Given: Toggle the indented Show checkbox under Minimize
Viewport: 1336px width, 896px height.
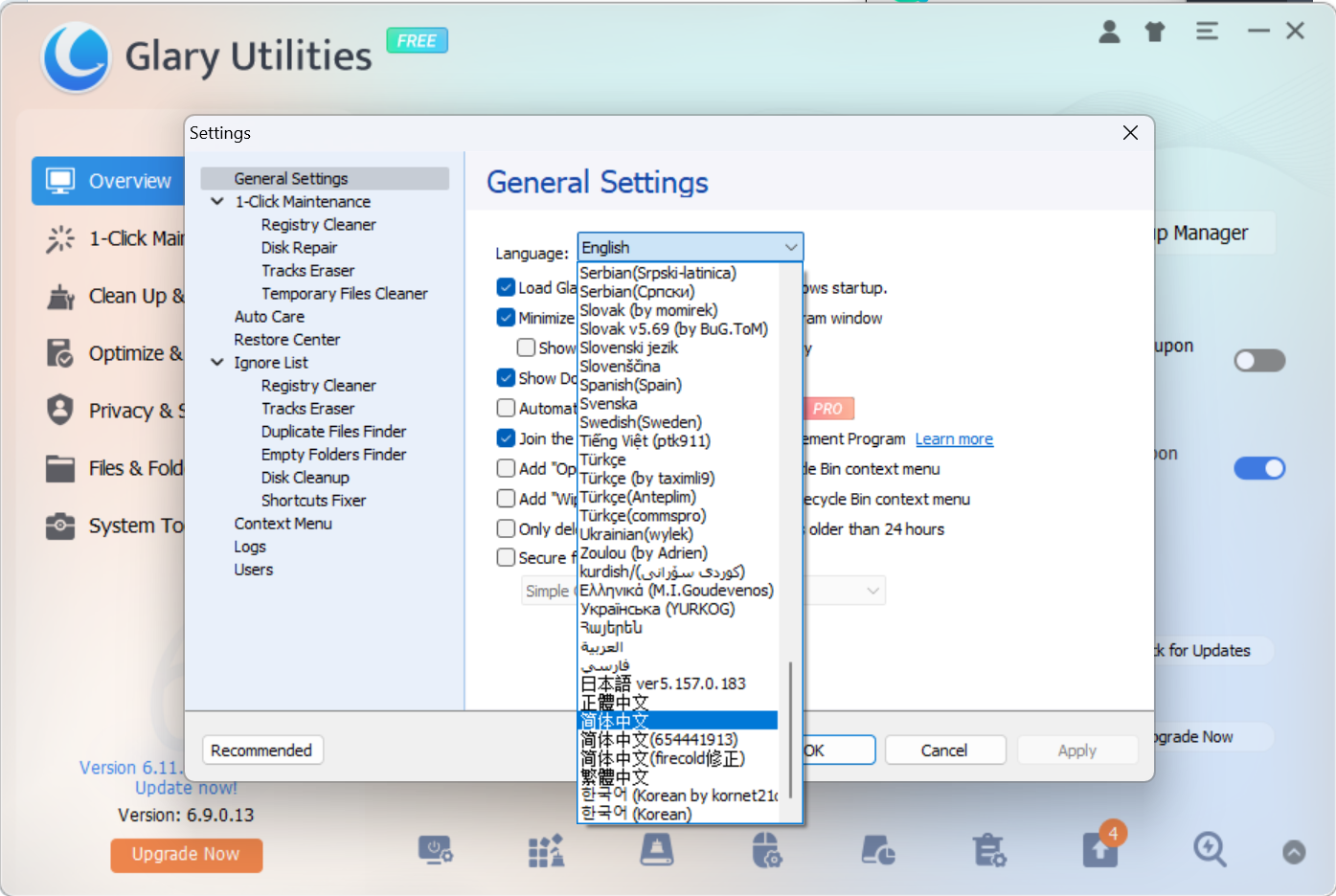Looking at the screenshot, I should tap(527, 347).
